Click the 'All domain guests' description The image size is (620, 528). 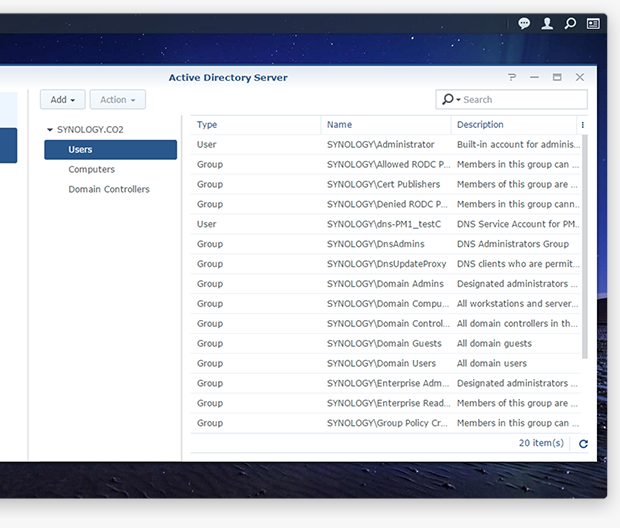[494, 343]
